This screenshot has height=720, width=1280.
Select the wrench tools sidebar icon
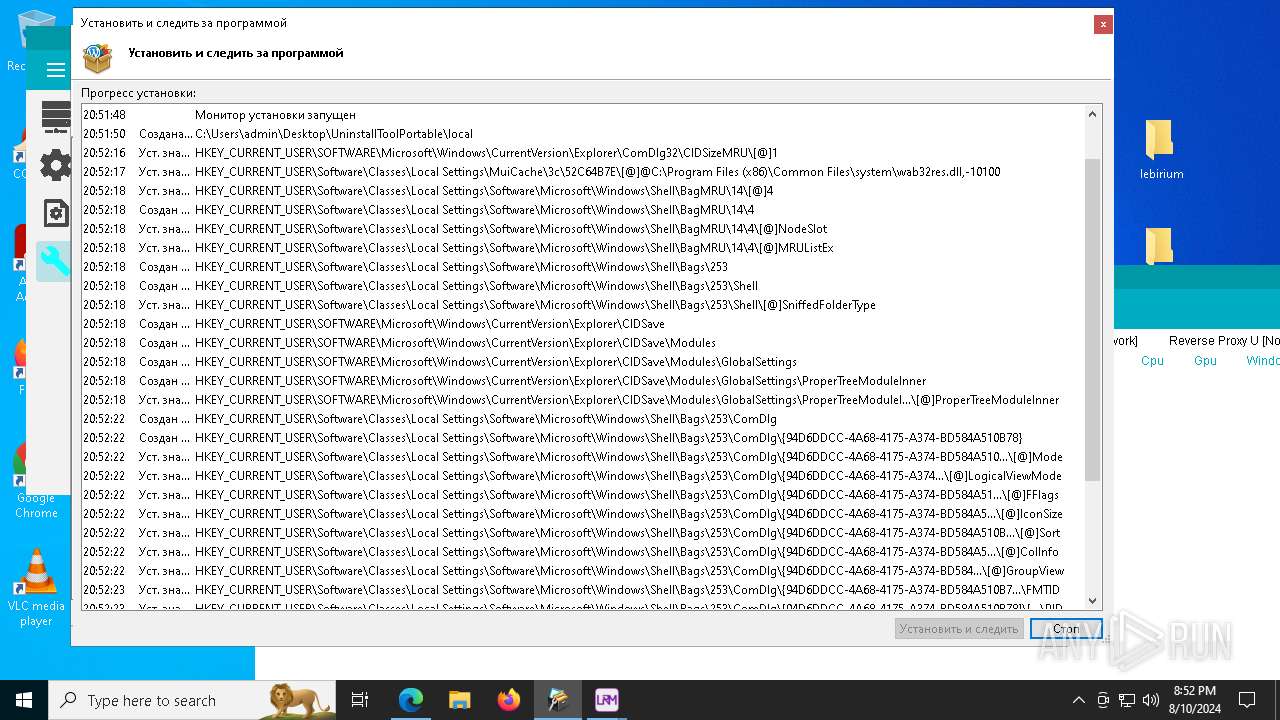tap(54, 261)
